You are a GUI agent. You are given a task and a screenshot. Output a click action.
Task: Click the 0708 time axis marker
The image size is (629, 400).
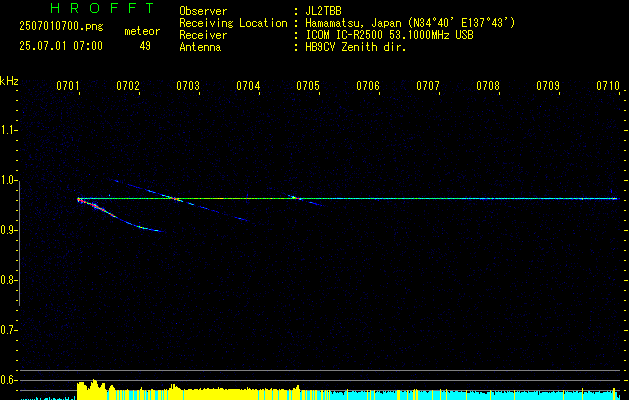(488, 86)
